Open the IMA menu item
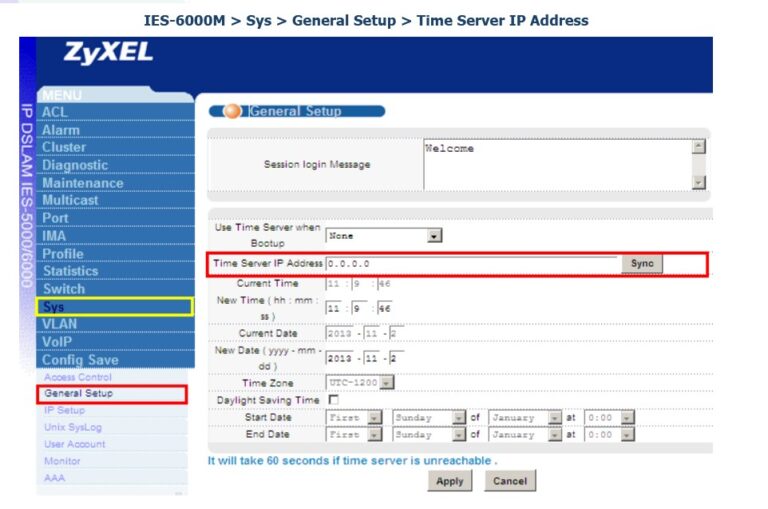The image size is (768, 509). (x=116, y=236)
